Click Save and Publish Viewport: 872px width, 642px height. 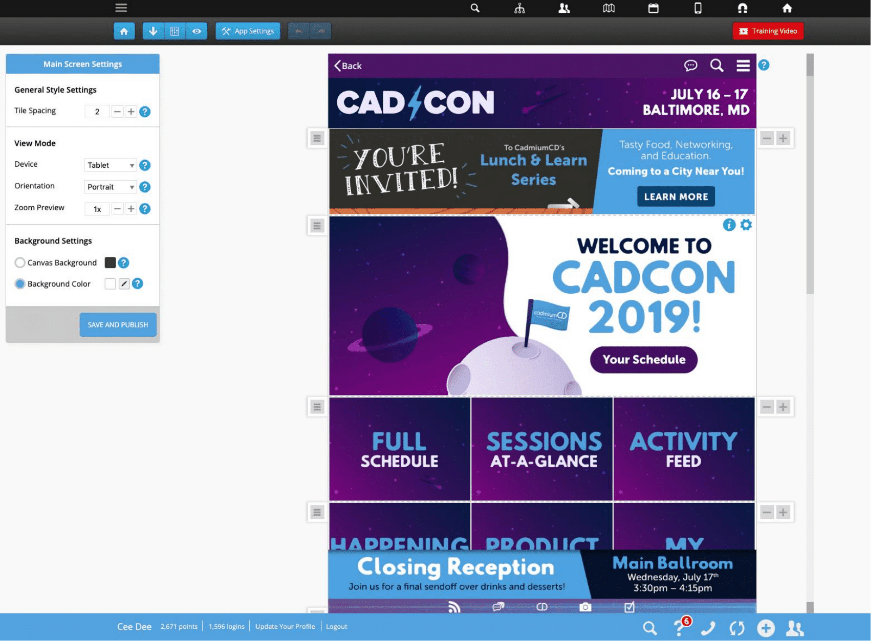[x=118, y=325]
